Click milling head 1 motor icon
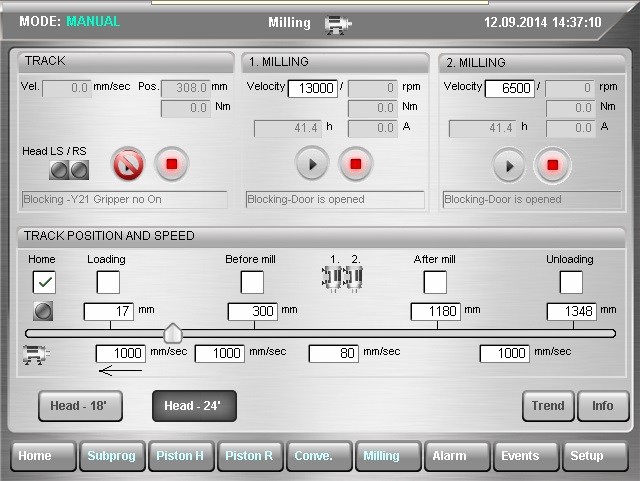 point(333,278)
